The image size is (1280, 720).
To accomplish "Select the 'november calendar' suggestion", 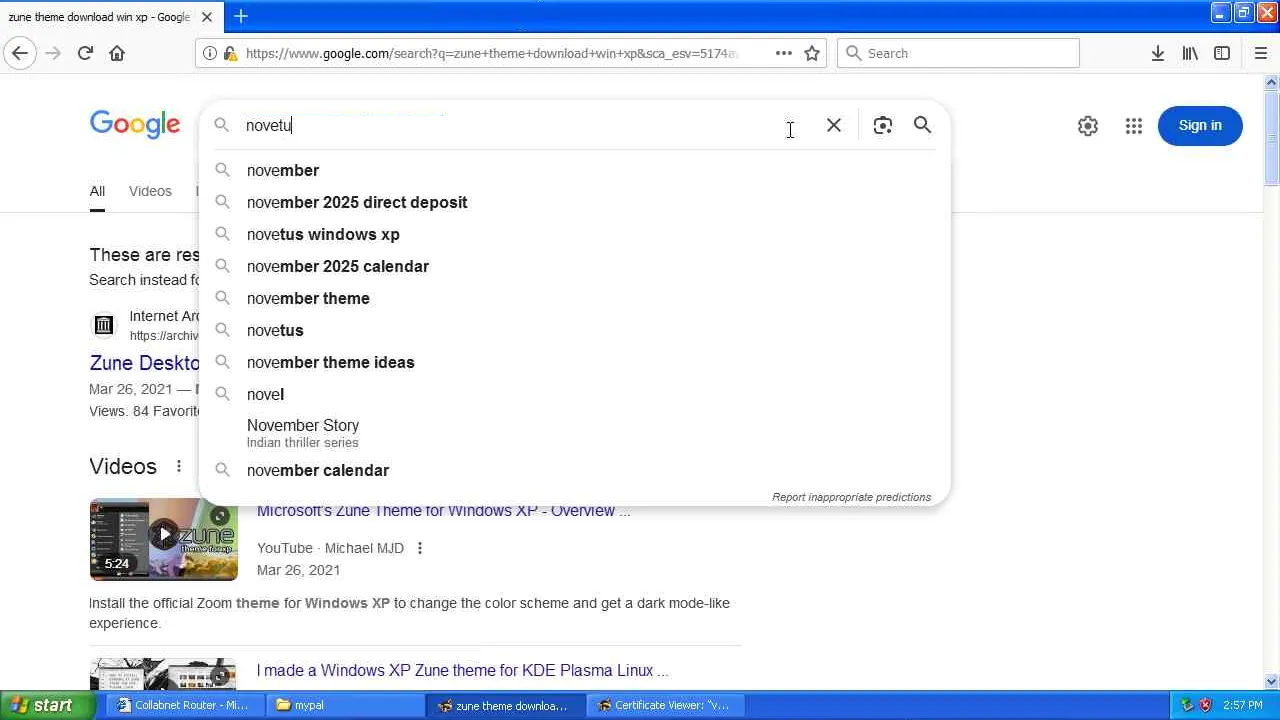I will pos(575,470).
